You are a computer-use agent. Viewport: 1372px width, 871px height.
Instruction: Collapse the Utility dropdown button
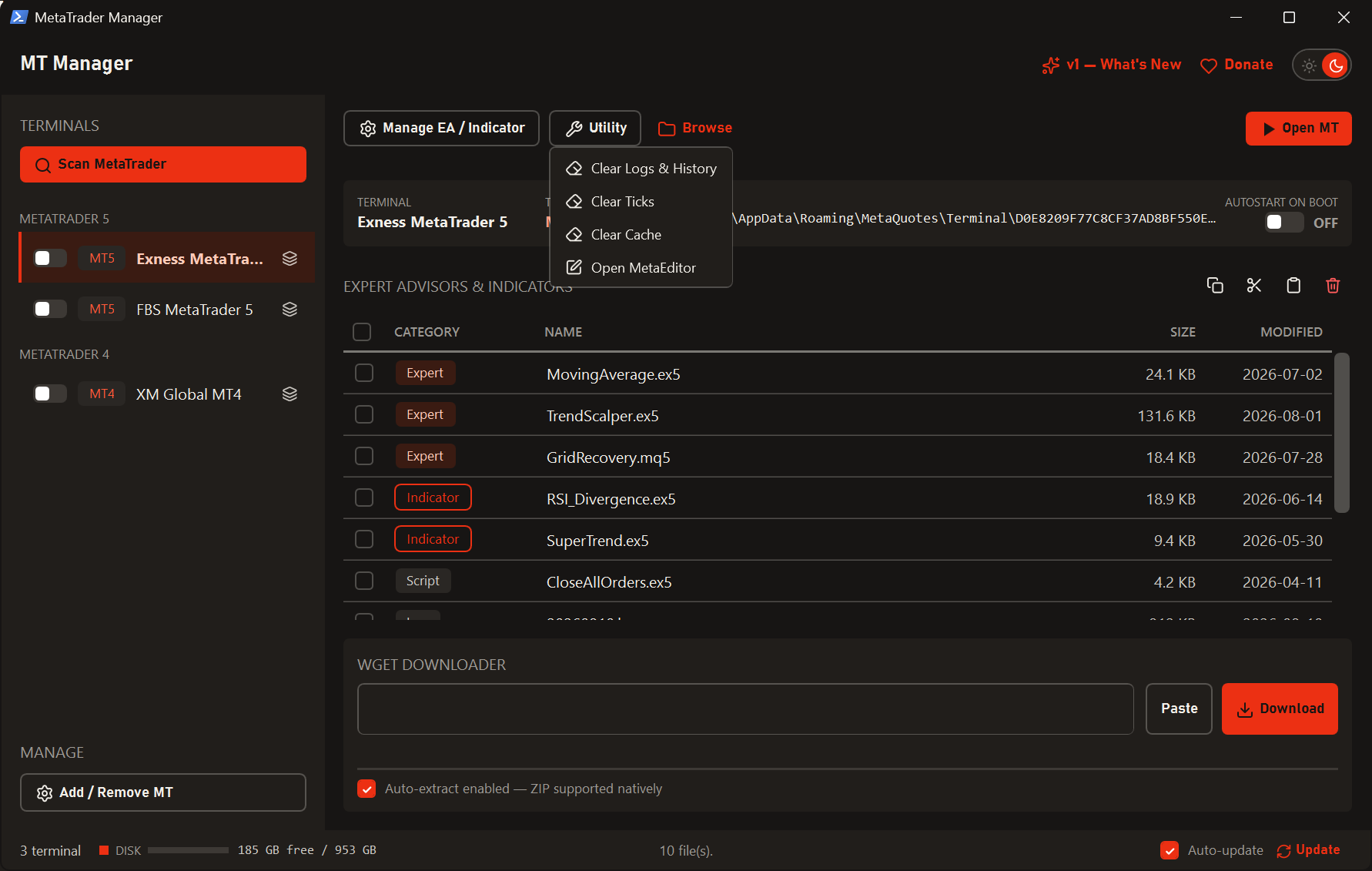coord(595,128)
